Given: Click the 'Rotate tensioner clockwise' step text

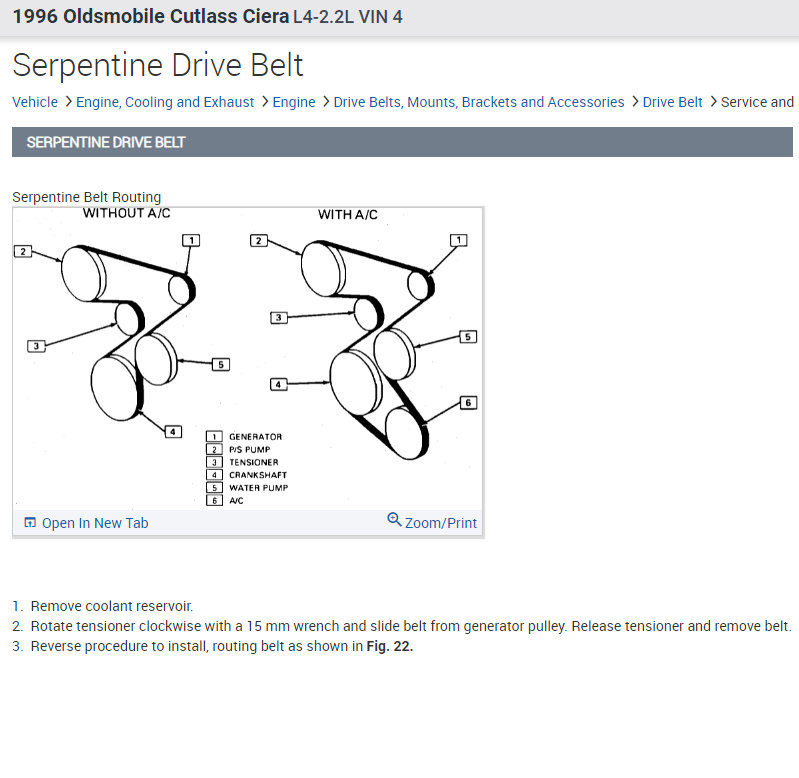Looking at the screenshot, I should click(x=411, y=626).
